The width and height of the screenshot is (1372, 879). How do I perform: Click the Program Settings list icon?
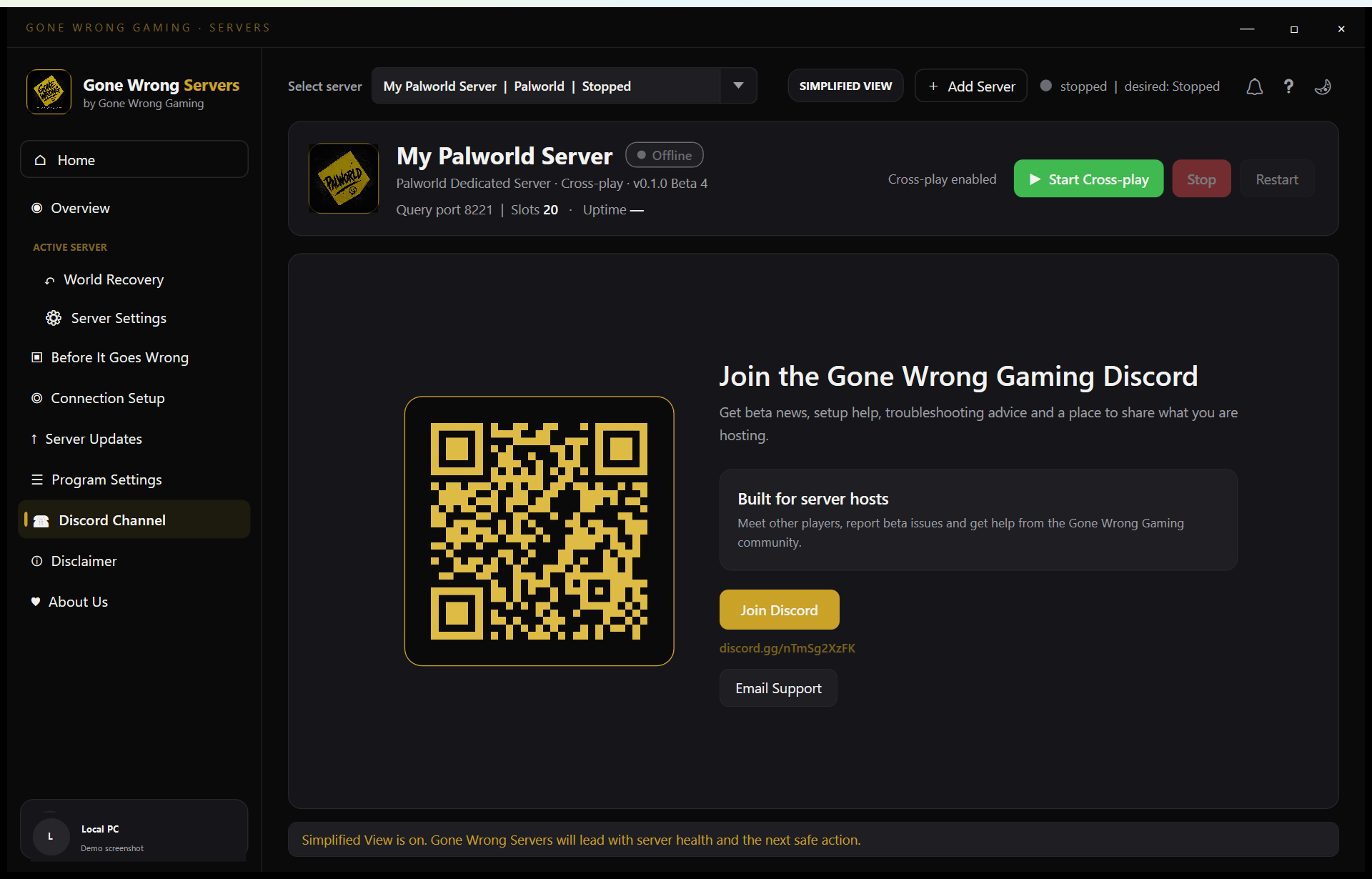point(37,480)
